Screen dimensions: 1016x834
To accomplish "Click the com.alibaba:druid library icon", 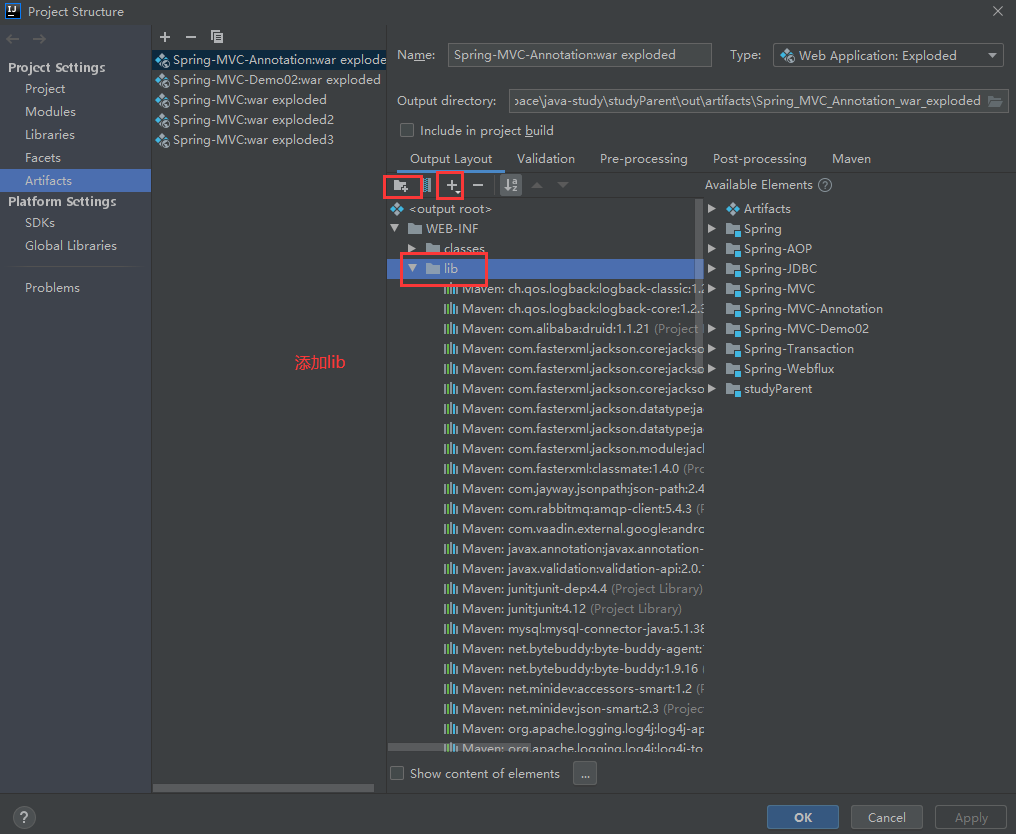I will [x=451, y=329].
